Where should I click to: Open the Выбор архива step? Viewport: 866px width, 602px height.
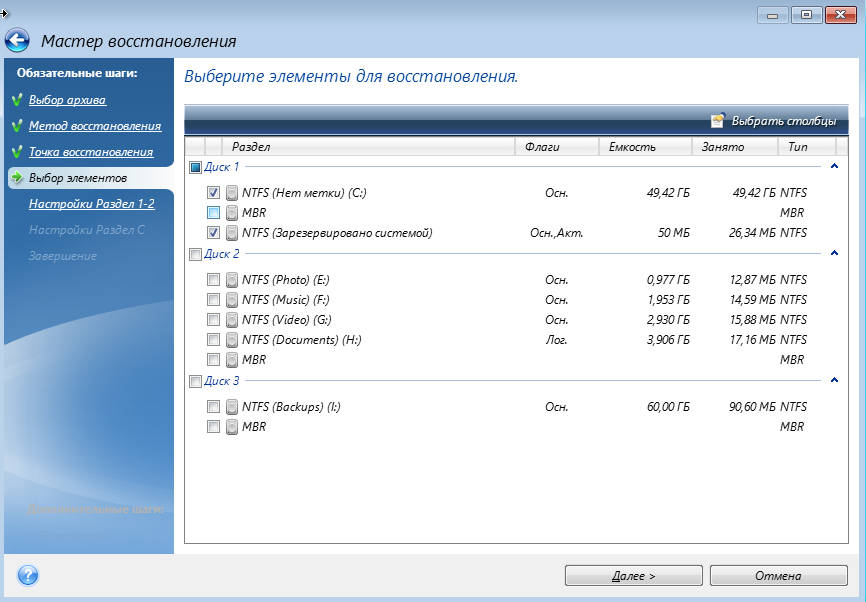pyautogui.click(x=67, y=100)
